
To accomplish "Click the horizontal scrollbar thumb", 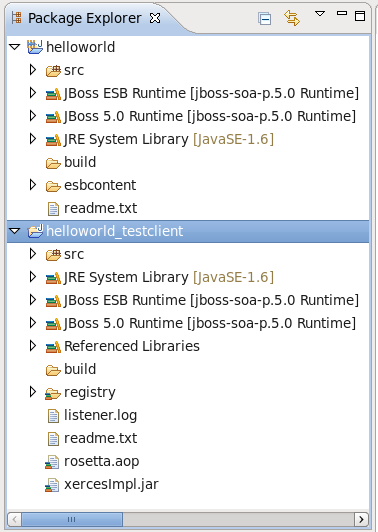I will click(72, 519).
